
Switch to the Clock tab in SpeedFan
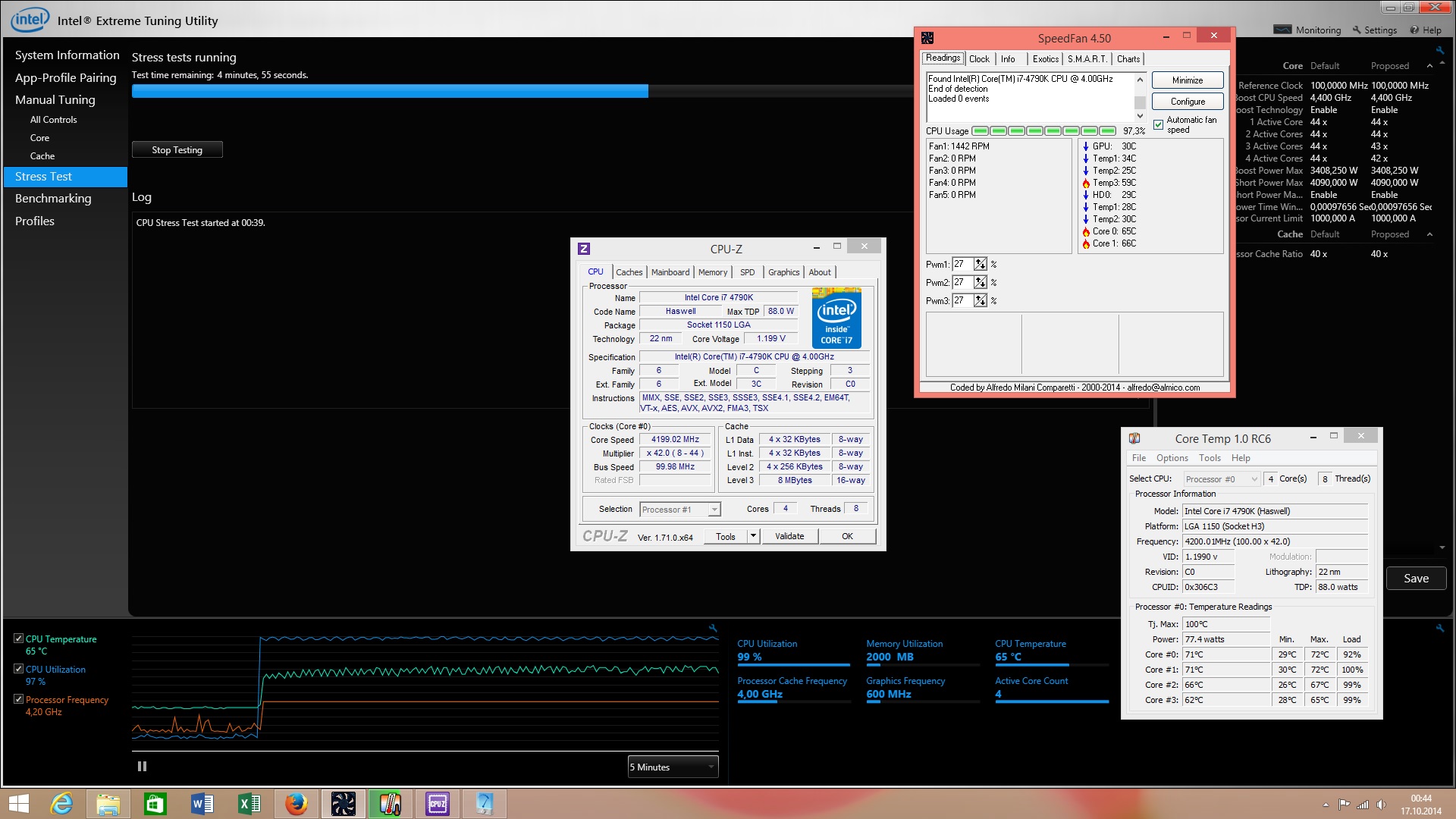point(979,59)
